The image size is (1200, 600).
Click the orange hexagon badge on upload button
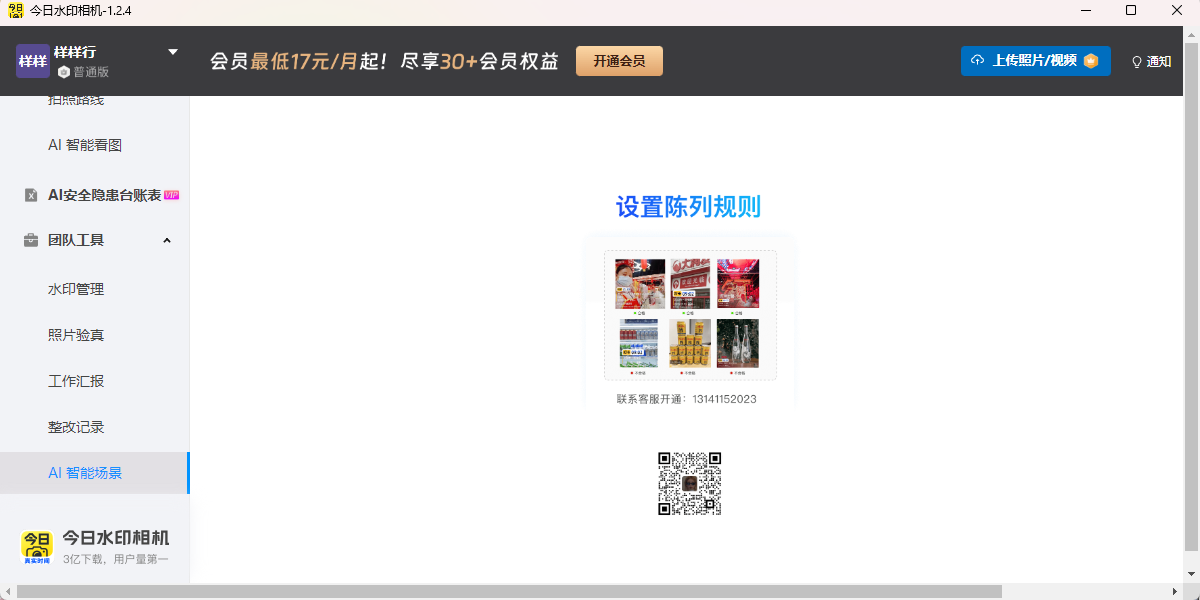point(1091,61)
